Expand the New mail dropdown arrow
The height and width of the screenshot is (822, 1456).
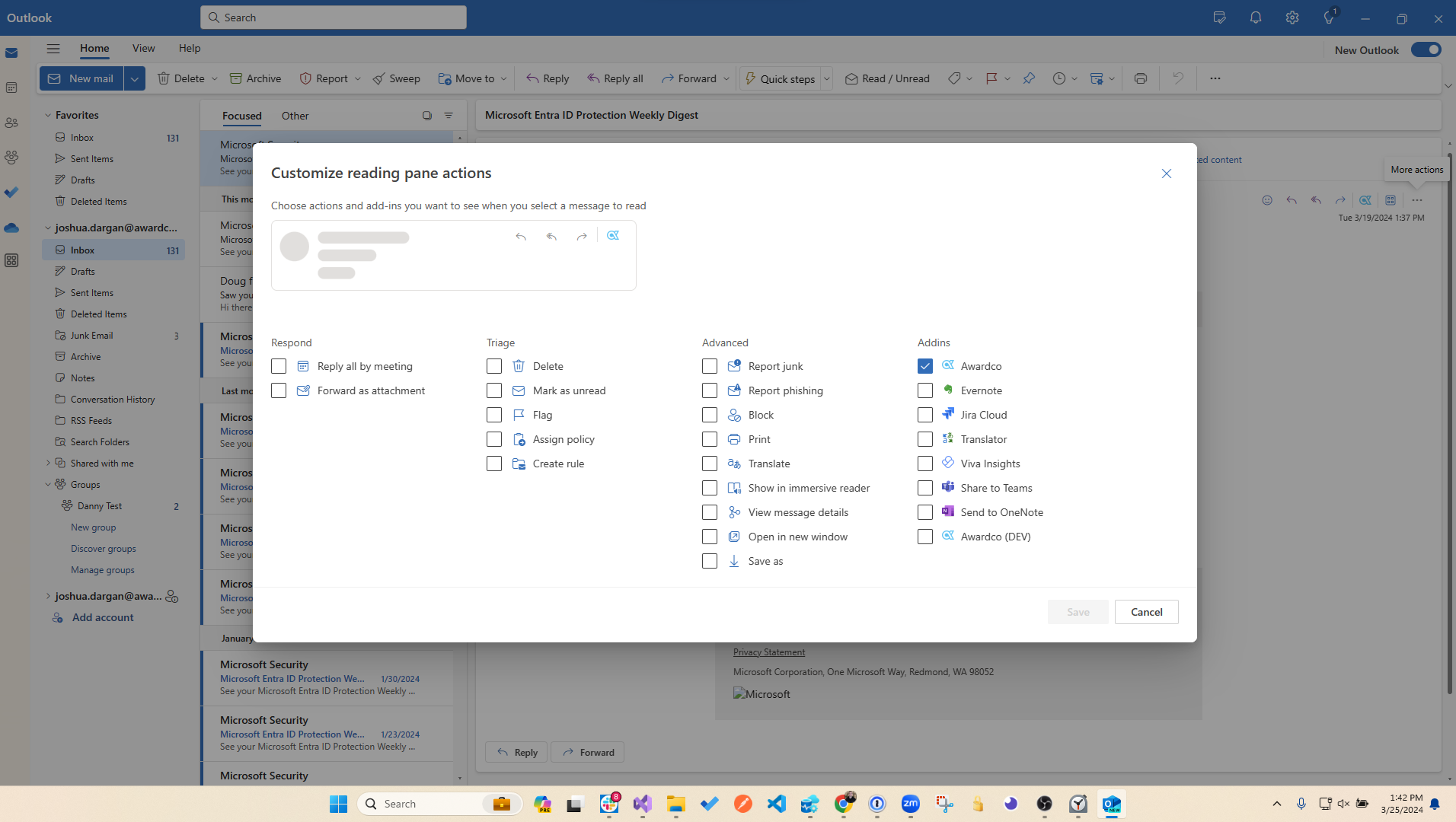click(x=135, y=78)
